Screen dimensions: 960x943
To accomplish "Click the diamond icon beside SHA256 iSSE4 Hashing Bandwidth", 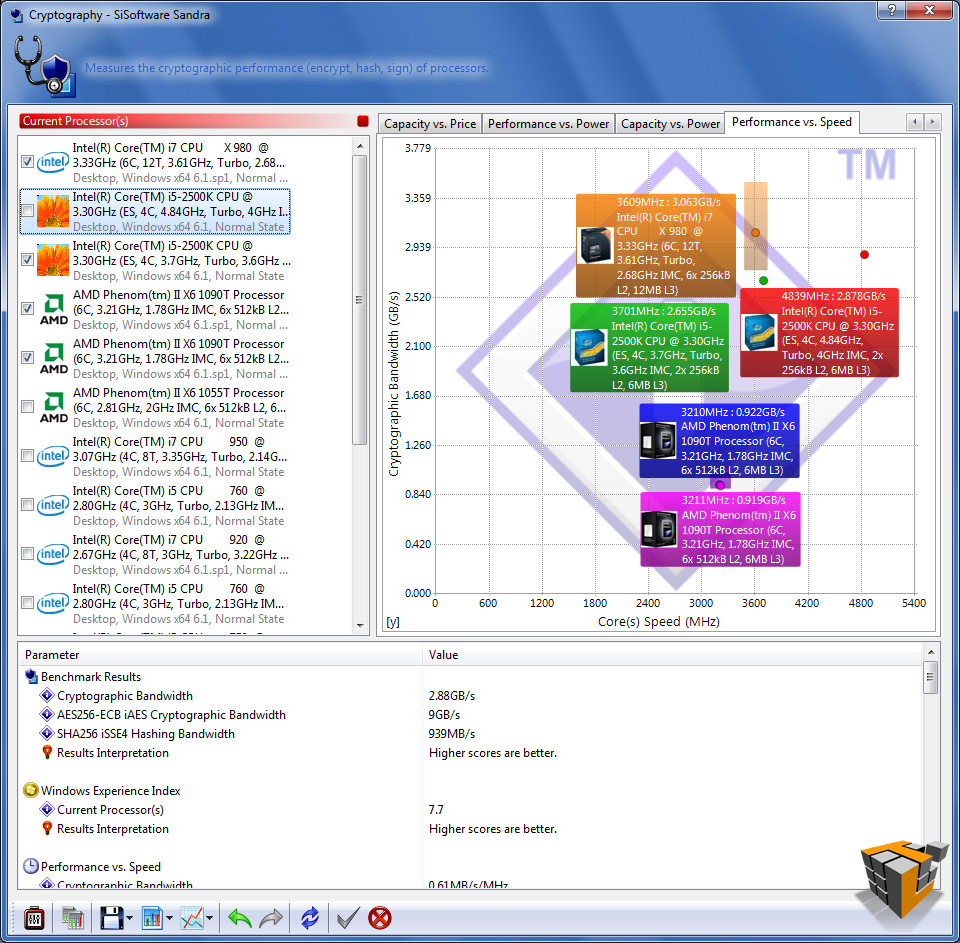I will [47, 733].
